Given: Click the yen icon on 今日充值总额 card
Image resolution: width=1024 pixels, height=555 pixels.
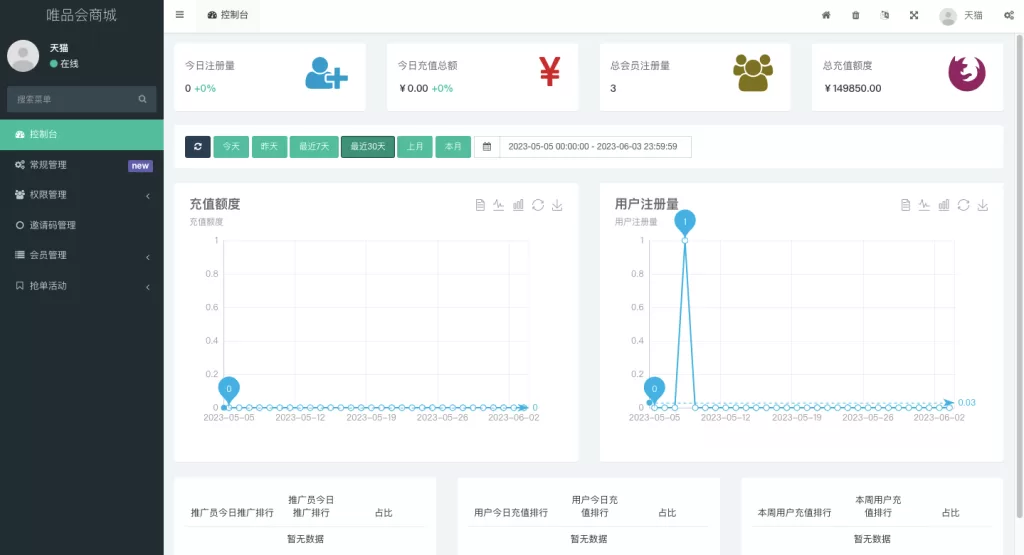Looking at the screenshot, I should [549, 71].
